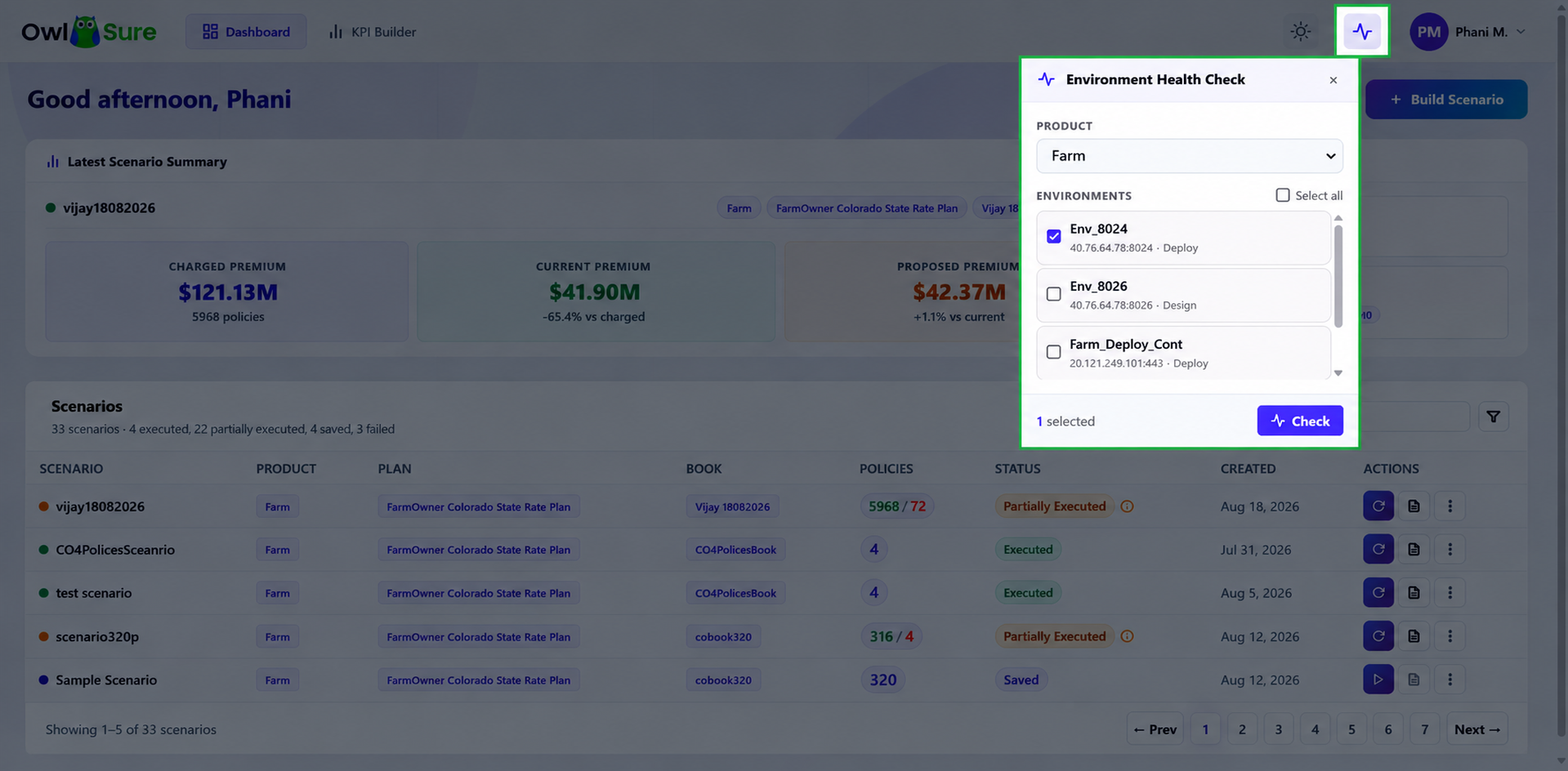The image size is (1568, 771).
Task: Run the Sample Scenario play button
Action: (1378, 680)
